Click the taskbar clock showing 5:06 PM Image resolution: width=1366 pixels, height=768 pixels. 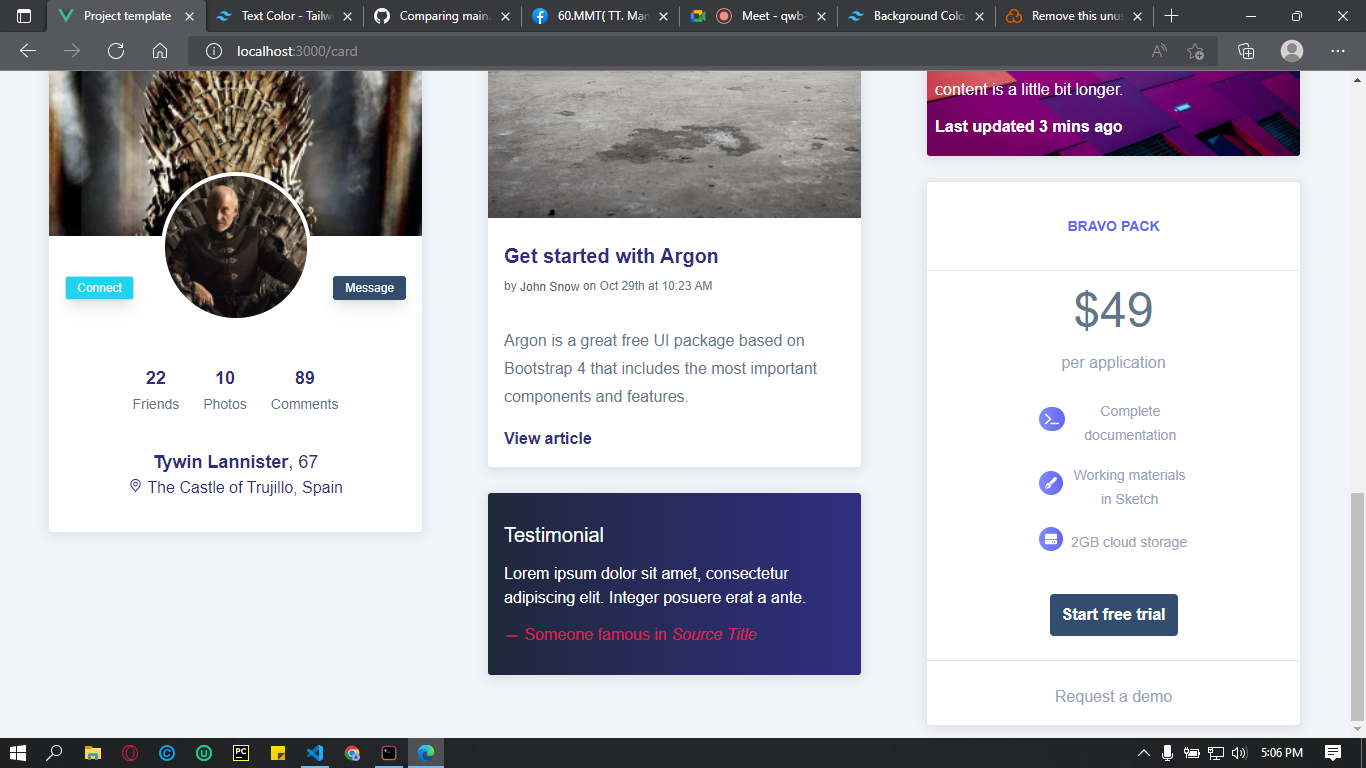click(x=1282, y=753)
